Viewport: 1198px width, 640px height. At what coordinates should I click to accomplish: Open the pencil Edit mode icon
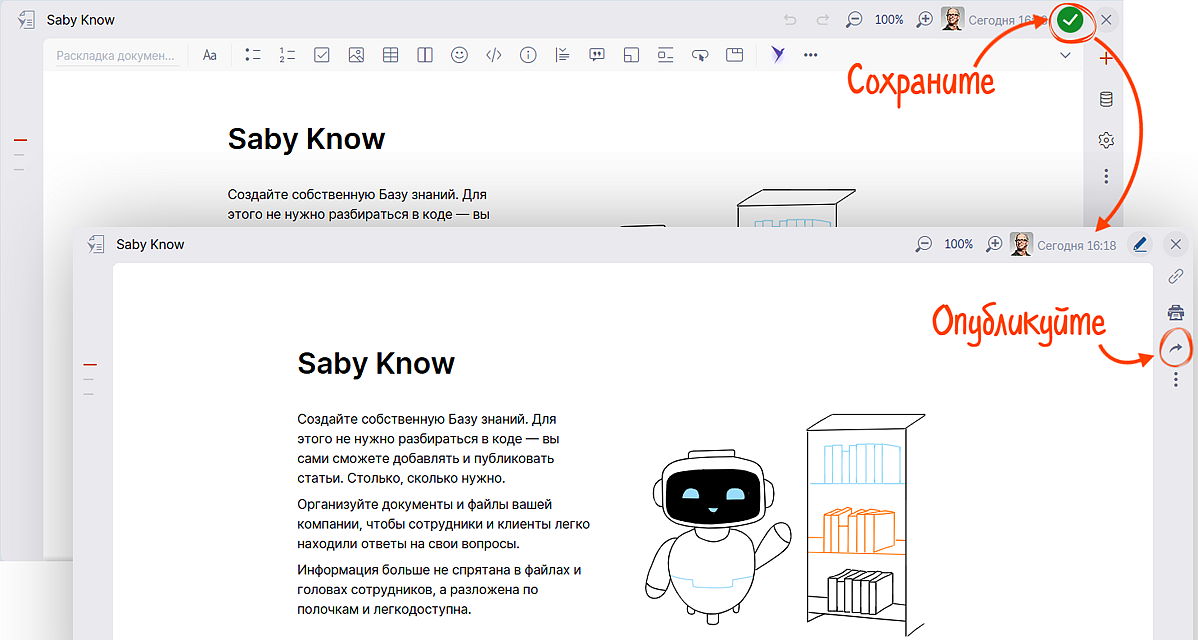[1139, 244]
